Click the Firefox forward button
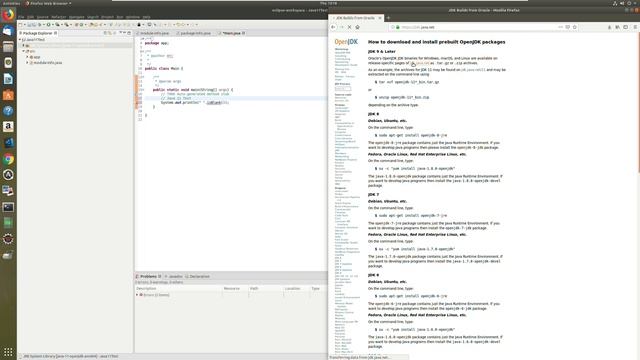The width and height of the screenshot is (640, 360). coord(341,27)
